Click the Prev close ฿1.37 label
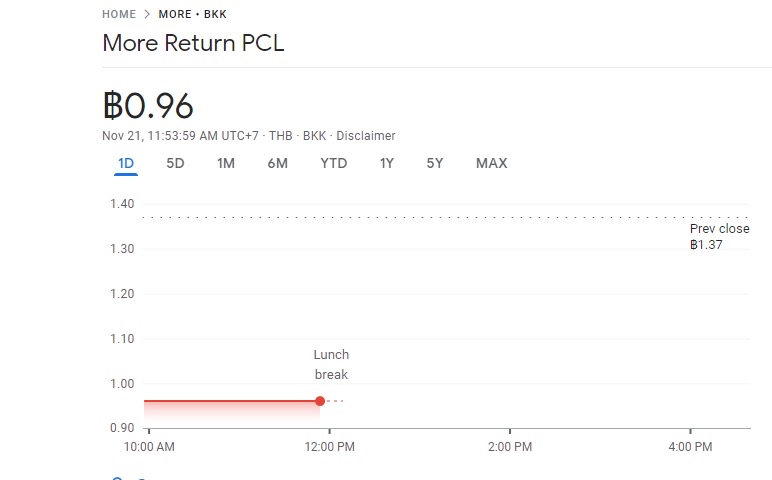Viewport: 772px width, 480px height. (x=719, y=237)
